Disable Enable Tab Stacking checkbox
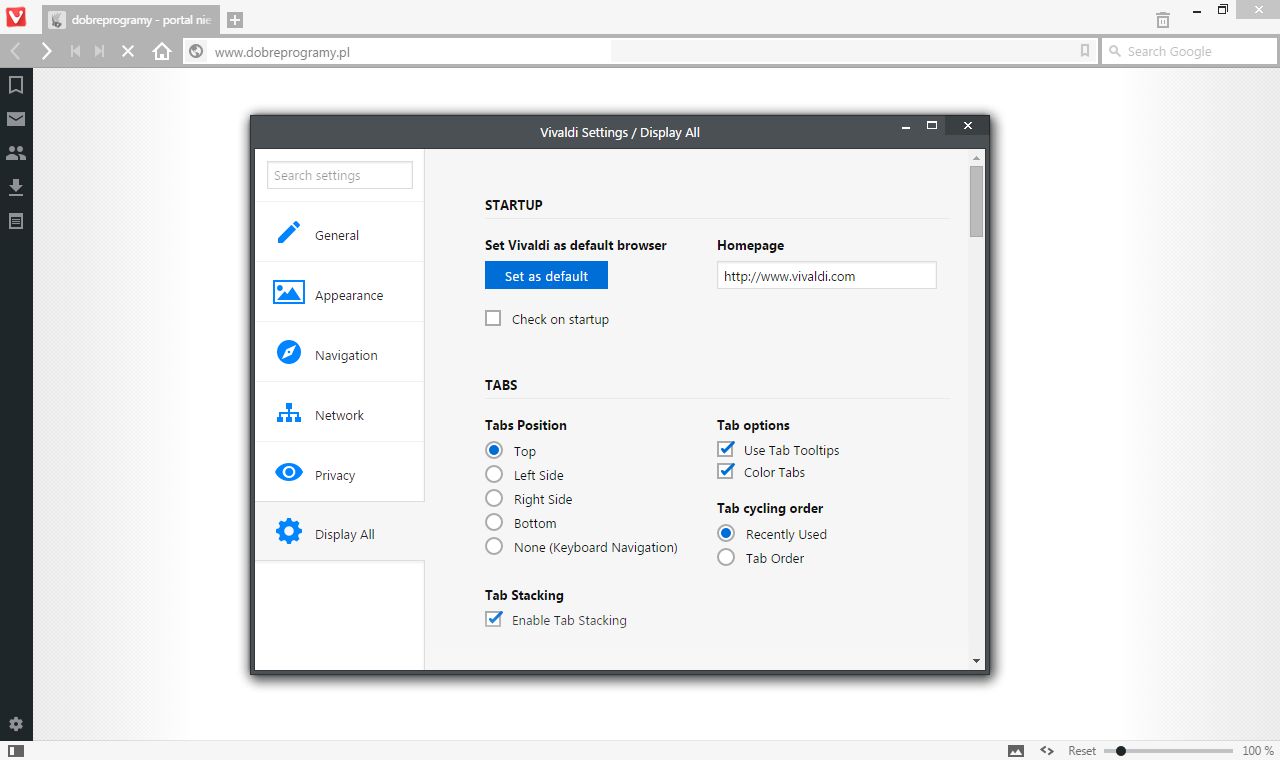Image resolution: width=1280 pixels, height=760 pixels. (x=493, y=619)
